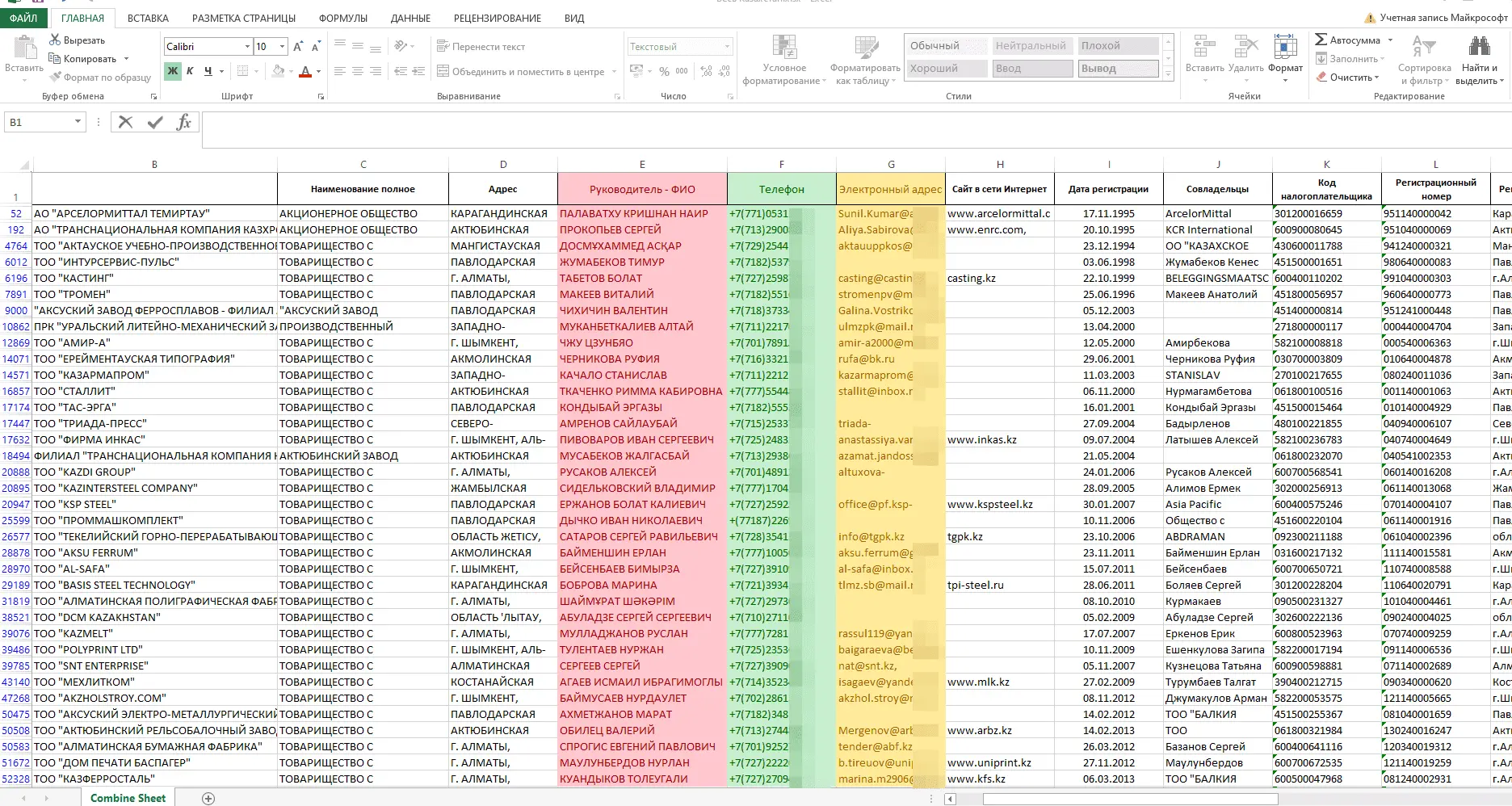Viewport: 1512px width, 806px height.
Task: Click the increase indent icon
Action: (418, 71)
